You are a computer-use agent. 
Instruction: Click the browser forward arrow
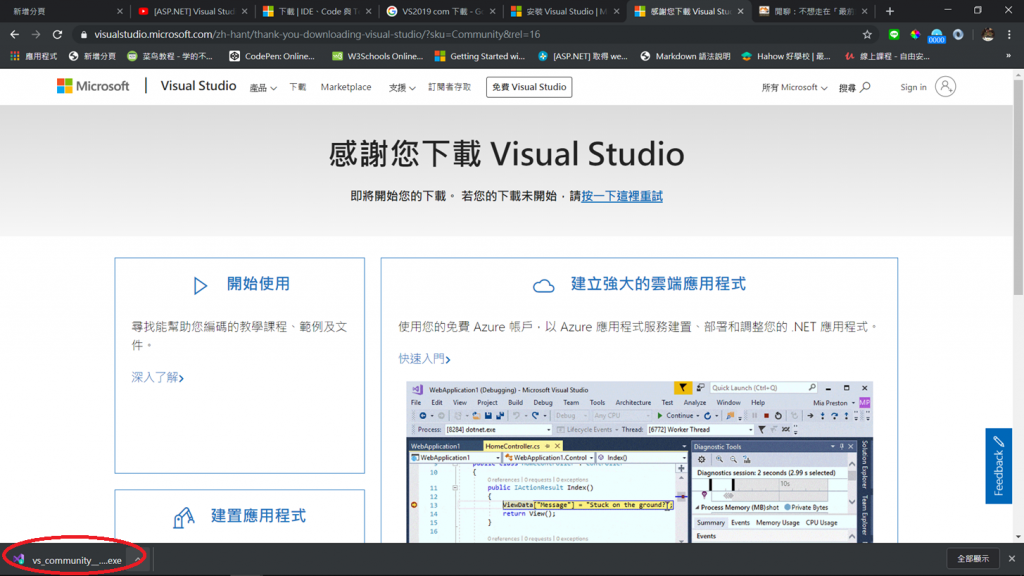point(36,35)
